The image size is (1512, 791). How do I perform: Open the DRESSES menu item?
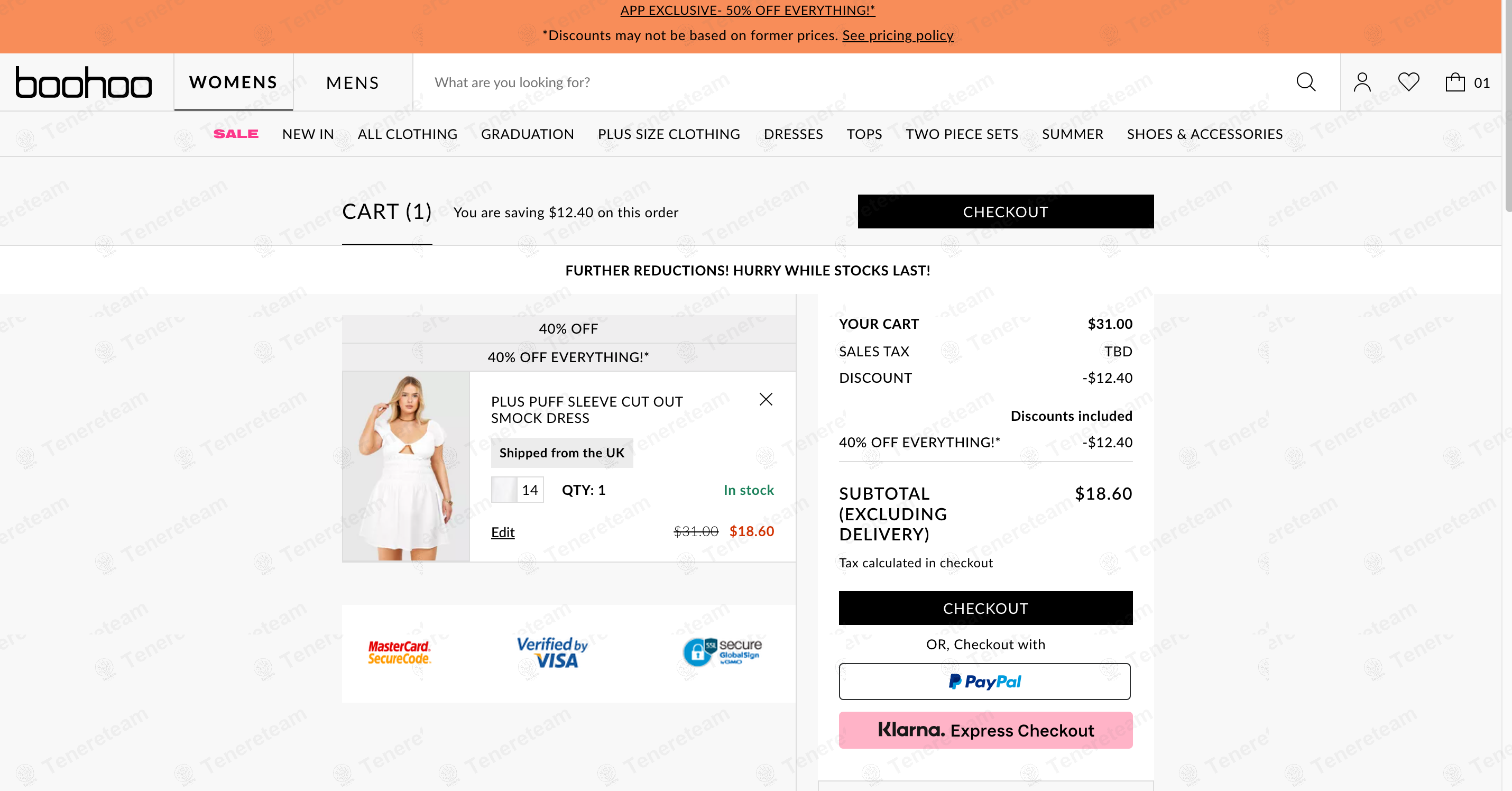pos(793,134)
